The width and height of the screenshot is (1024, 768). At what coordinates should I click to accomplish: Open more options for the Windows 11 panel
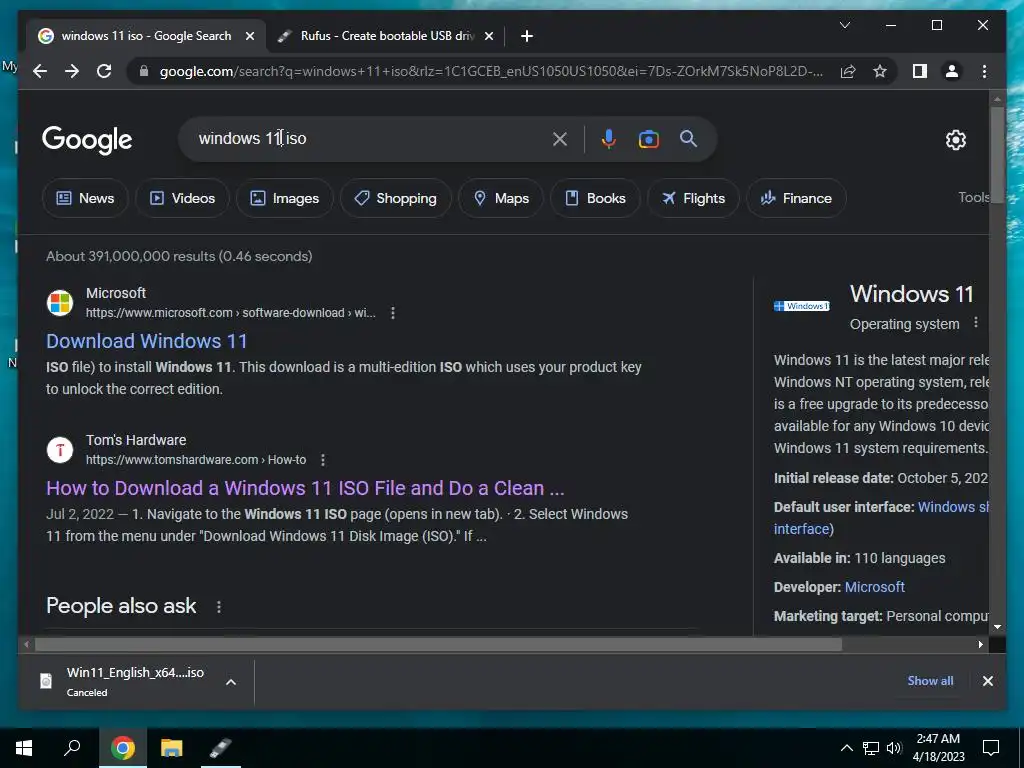click(x=976, y=323)
